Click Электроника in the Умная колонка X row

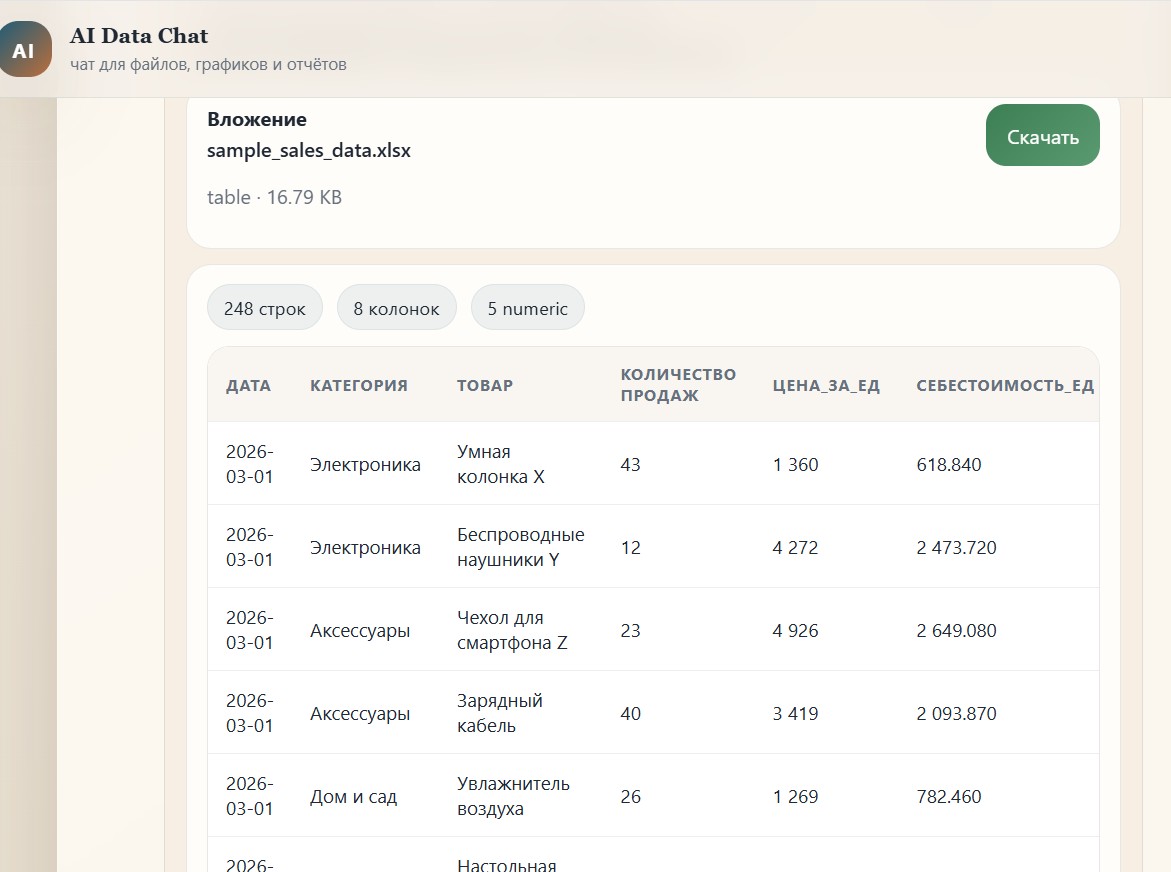tap(365, 464)
